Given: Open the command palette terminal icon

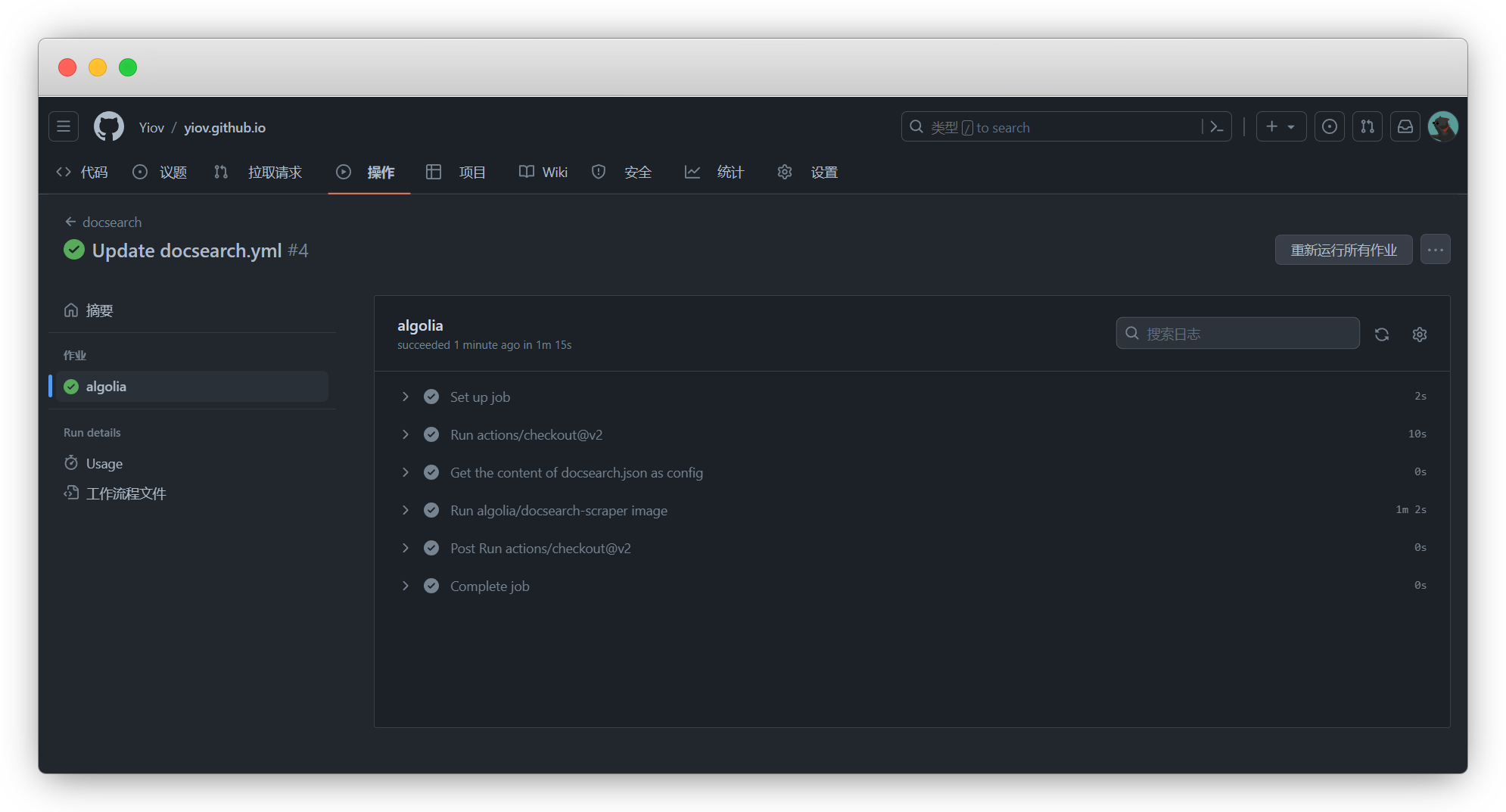Looking at the screenshot, I should (1216, 126).
